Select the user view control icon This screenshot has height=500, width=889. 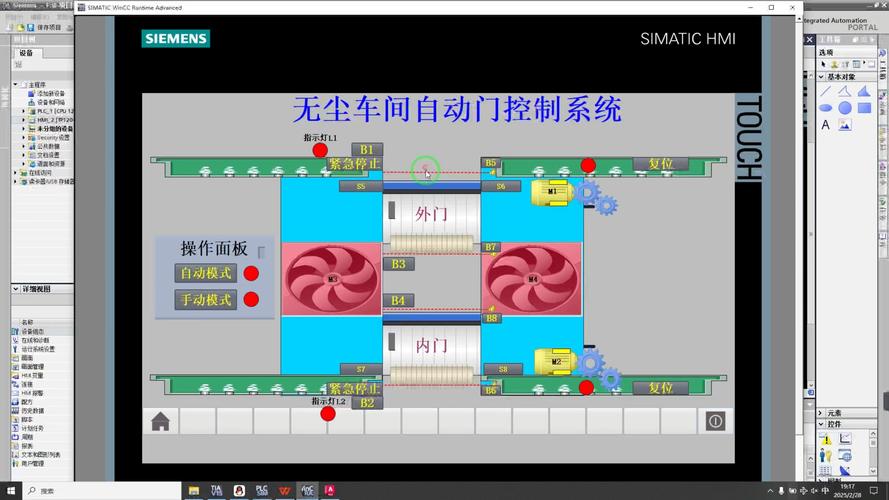point(826,456)
